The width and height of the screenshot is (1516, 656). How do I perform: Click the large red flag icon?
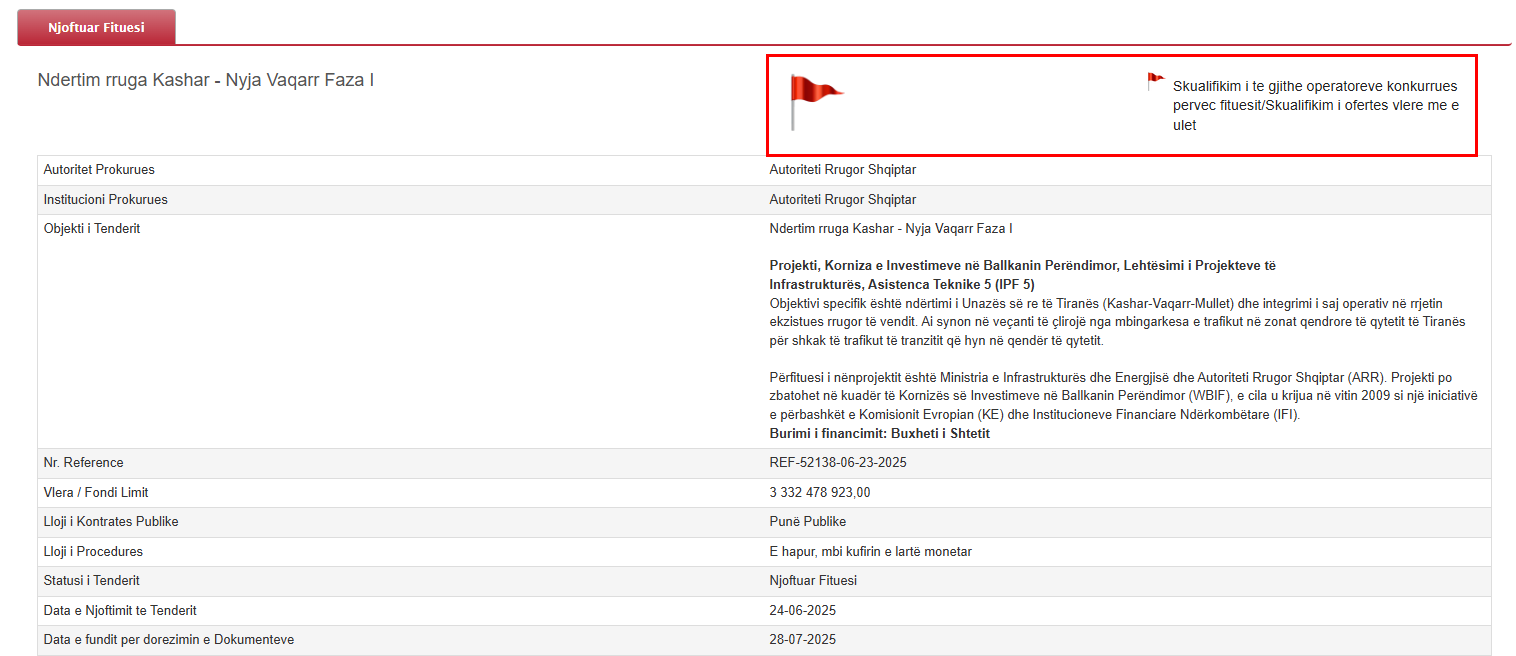coord(814,100)
